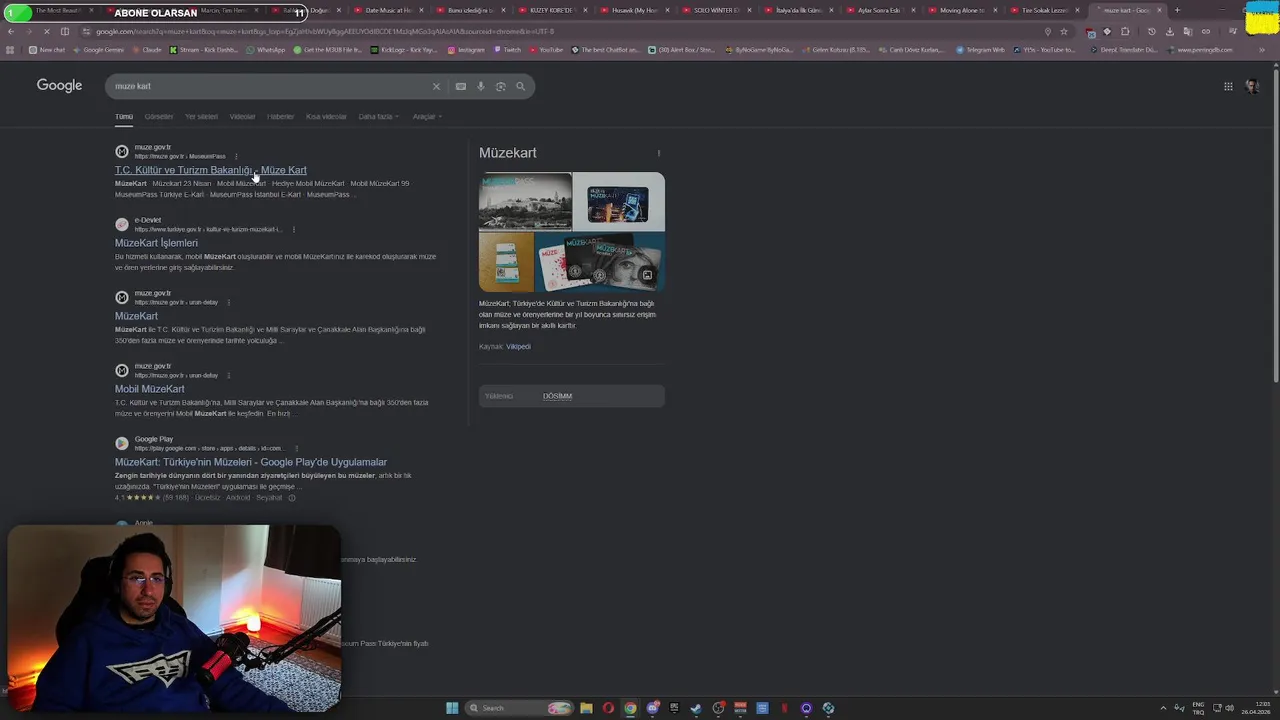Viewport: 1280px width, 720px height.
Task: Open the MüzeKart muze.gov.tr result link
Action: (x=136, y=316)
